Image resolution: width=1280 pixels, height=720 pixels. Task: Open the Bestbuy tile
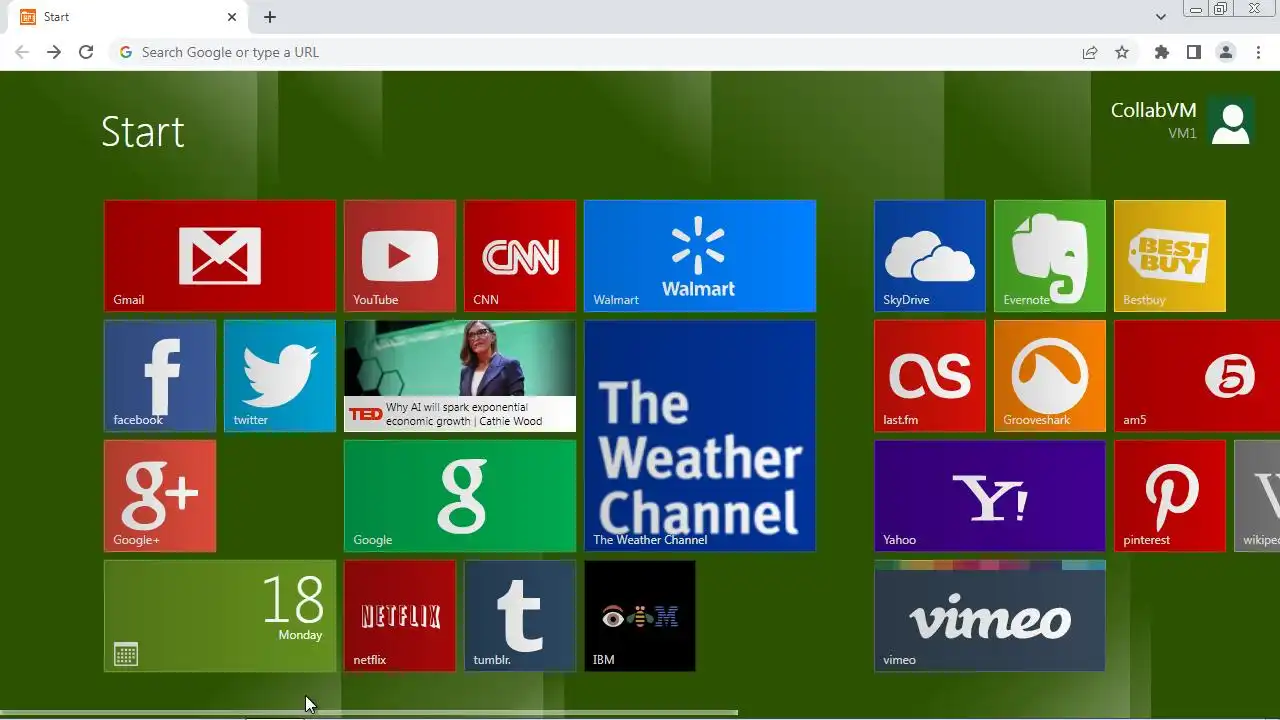click(1170, 256)
